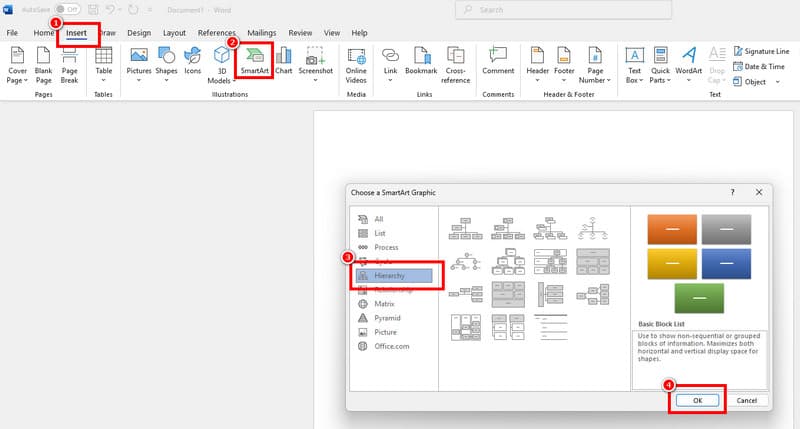Click the Cross-reference icon
Image resolution: width=800 pixels, height=429 pixels.
[455, 55]
